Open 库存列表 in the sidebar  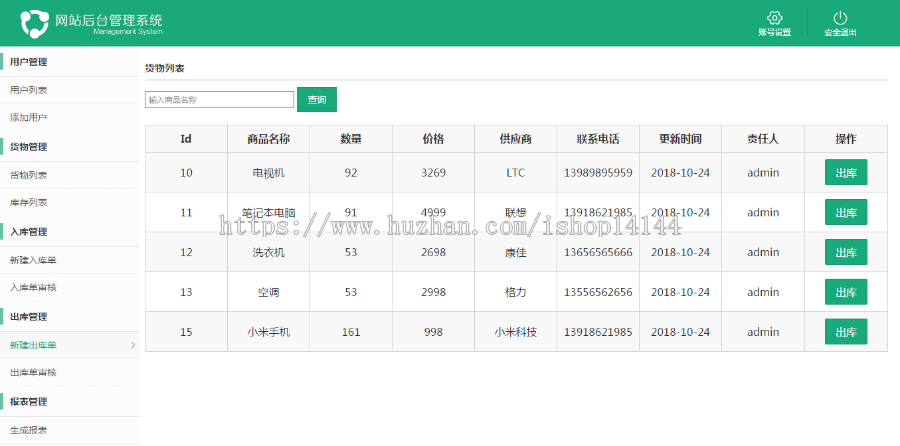pyautogui.click(x=29, y=203)
